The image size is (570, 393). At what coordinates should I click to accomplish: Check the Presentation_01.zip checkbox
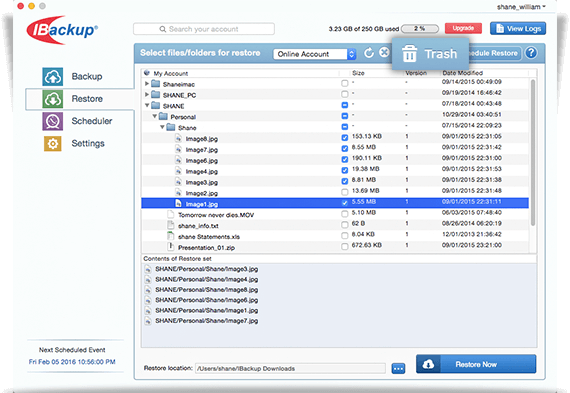tap(345, 246)
